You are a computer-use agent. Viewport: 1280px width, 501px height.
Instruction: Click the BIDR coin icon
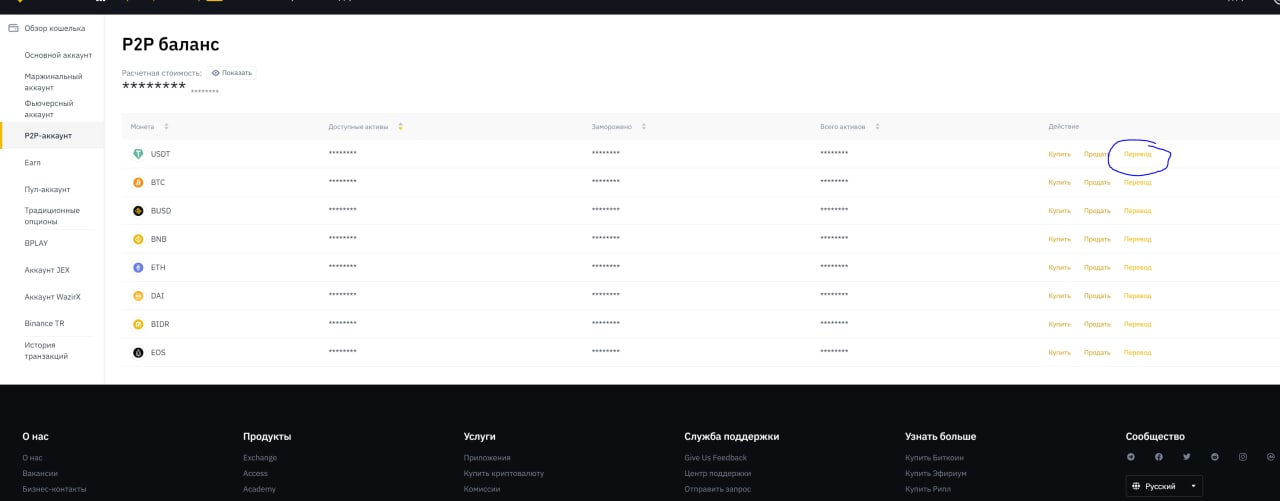point(138,324)
